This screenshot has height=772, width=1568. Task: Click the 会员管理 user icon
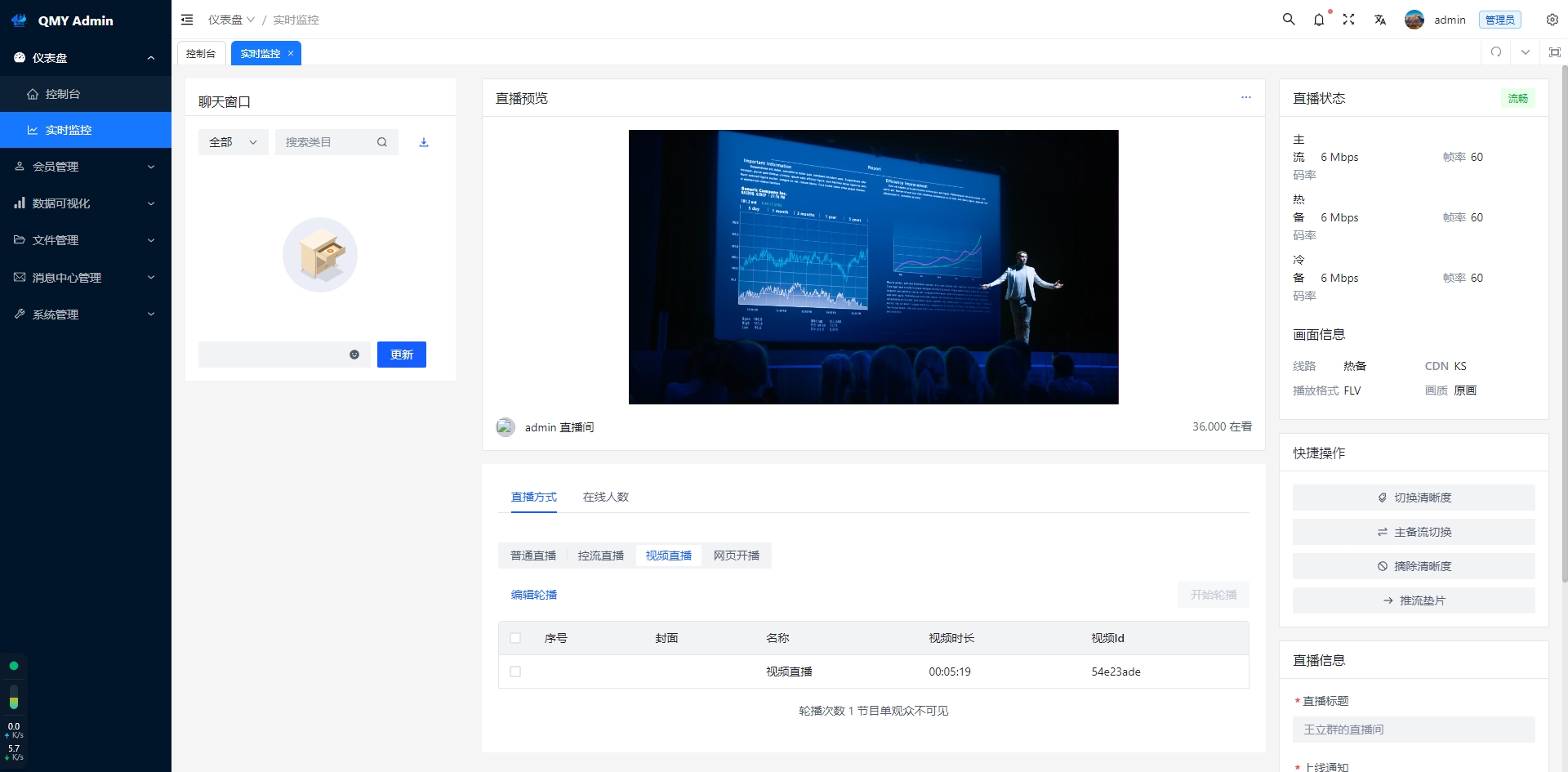tap(20, 166)
